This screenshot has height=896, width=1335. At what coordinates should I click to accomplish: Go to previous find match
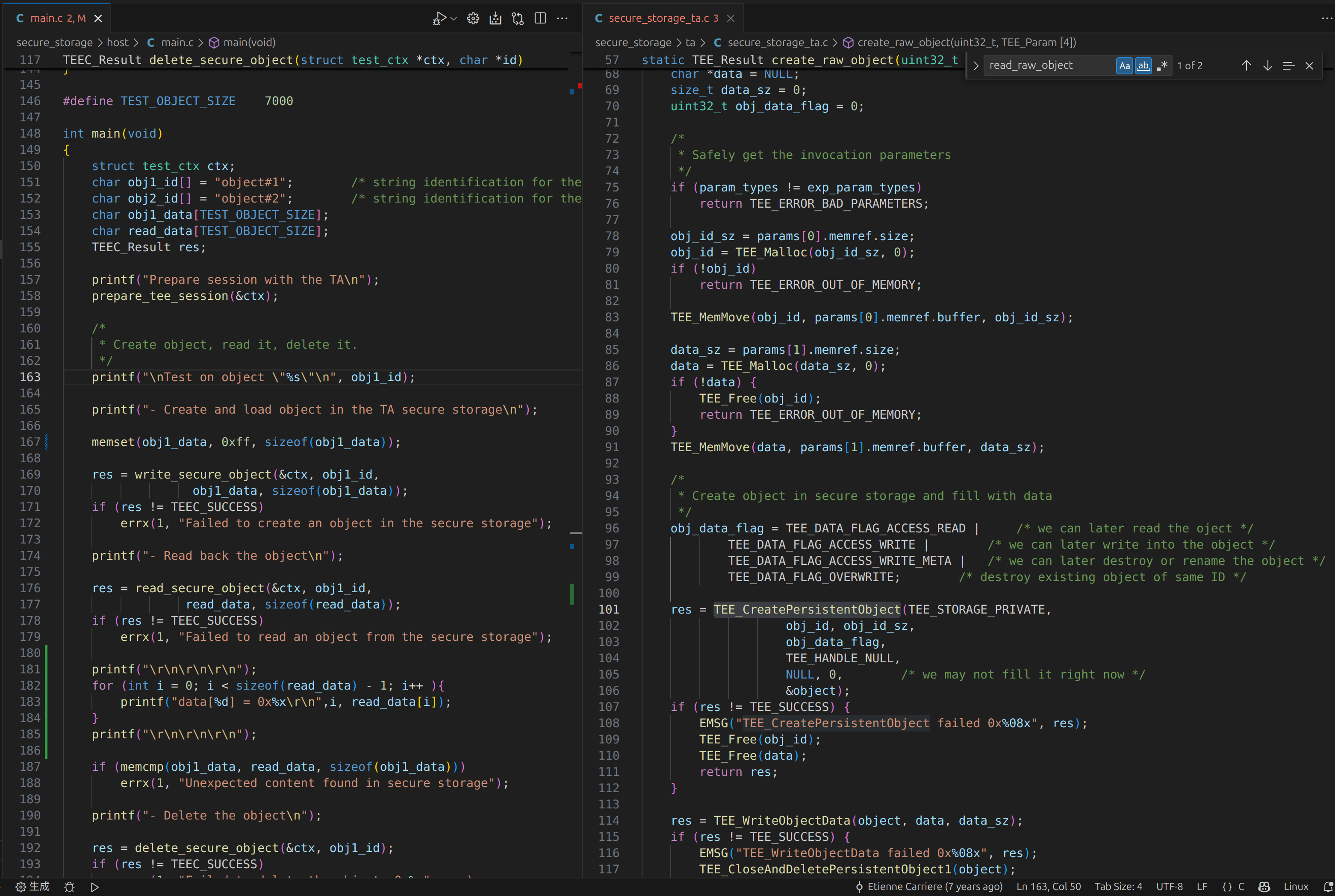point(1246,66)
